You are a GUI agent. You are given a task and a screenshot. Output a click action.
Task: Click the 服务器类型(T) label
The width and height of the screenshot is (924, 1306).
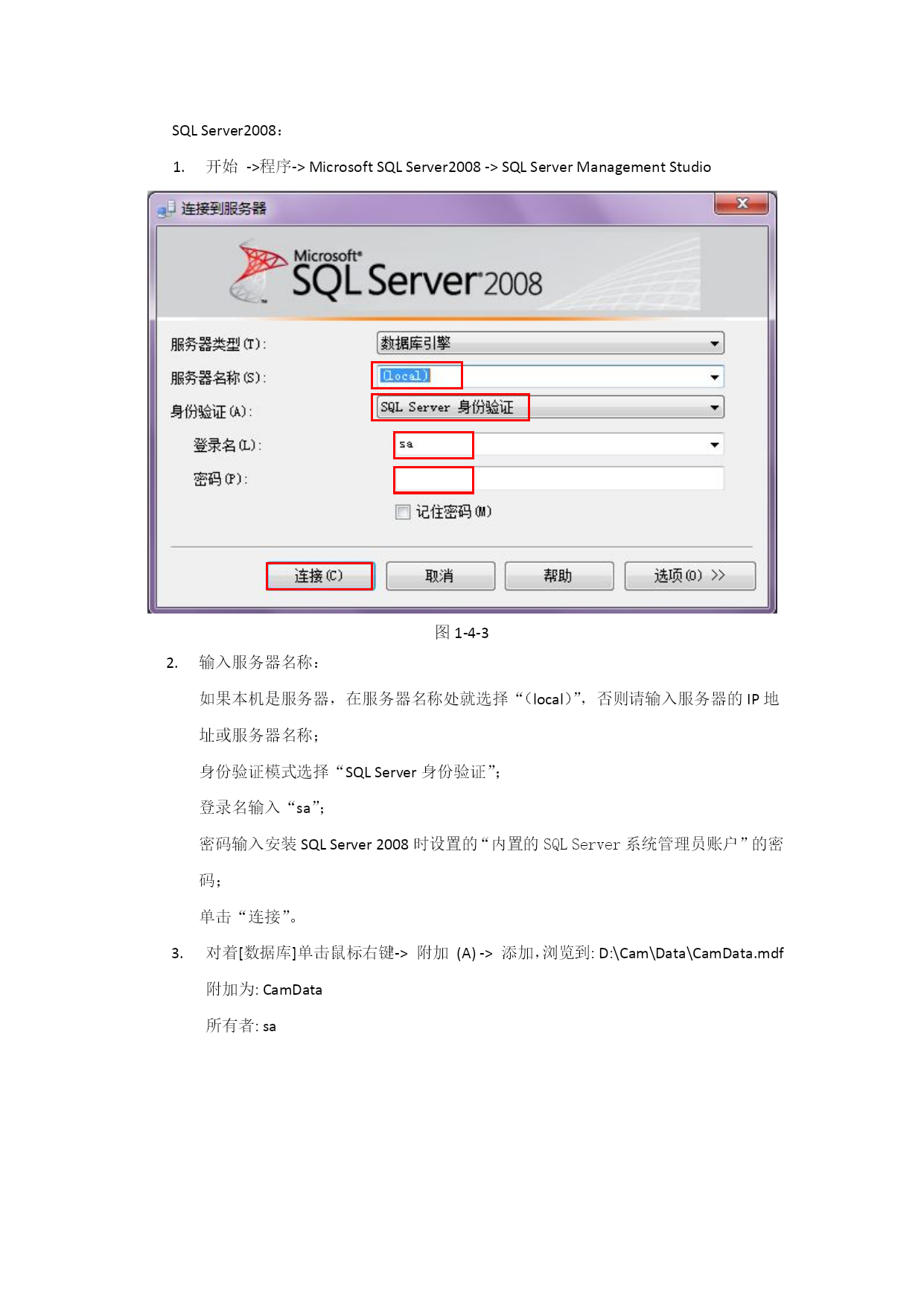(x=218, y=344)
